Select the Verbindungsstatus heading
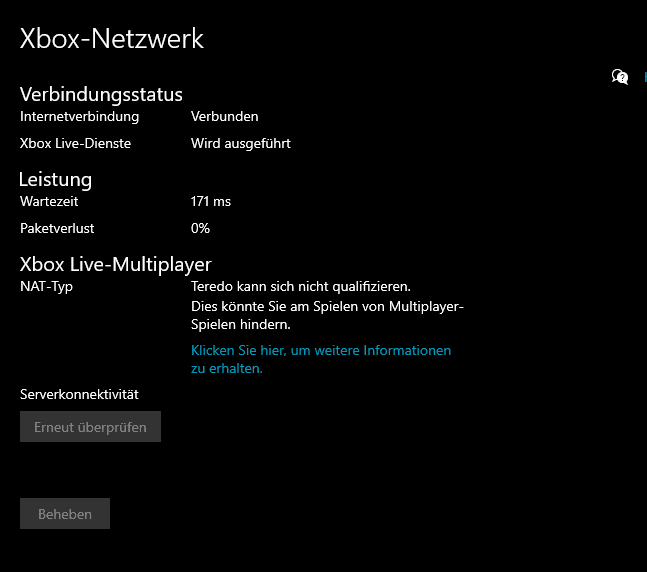Viewport: 647px width, 572px height. 101,94
